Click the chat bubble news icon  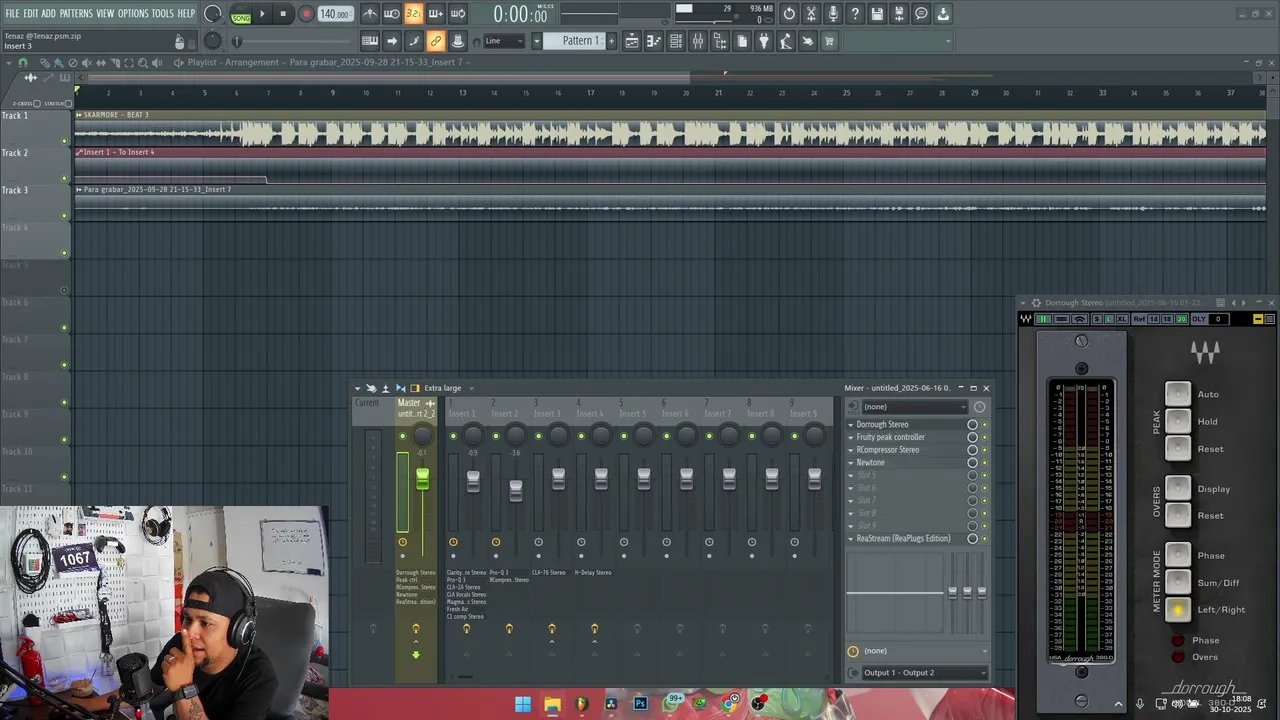point(921,14)
